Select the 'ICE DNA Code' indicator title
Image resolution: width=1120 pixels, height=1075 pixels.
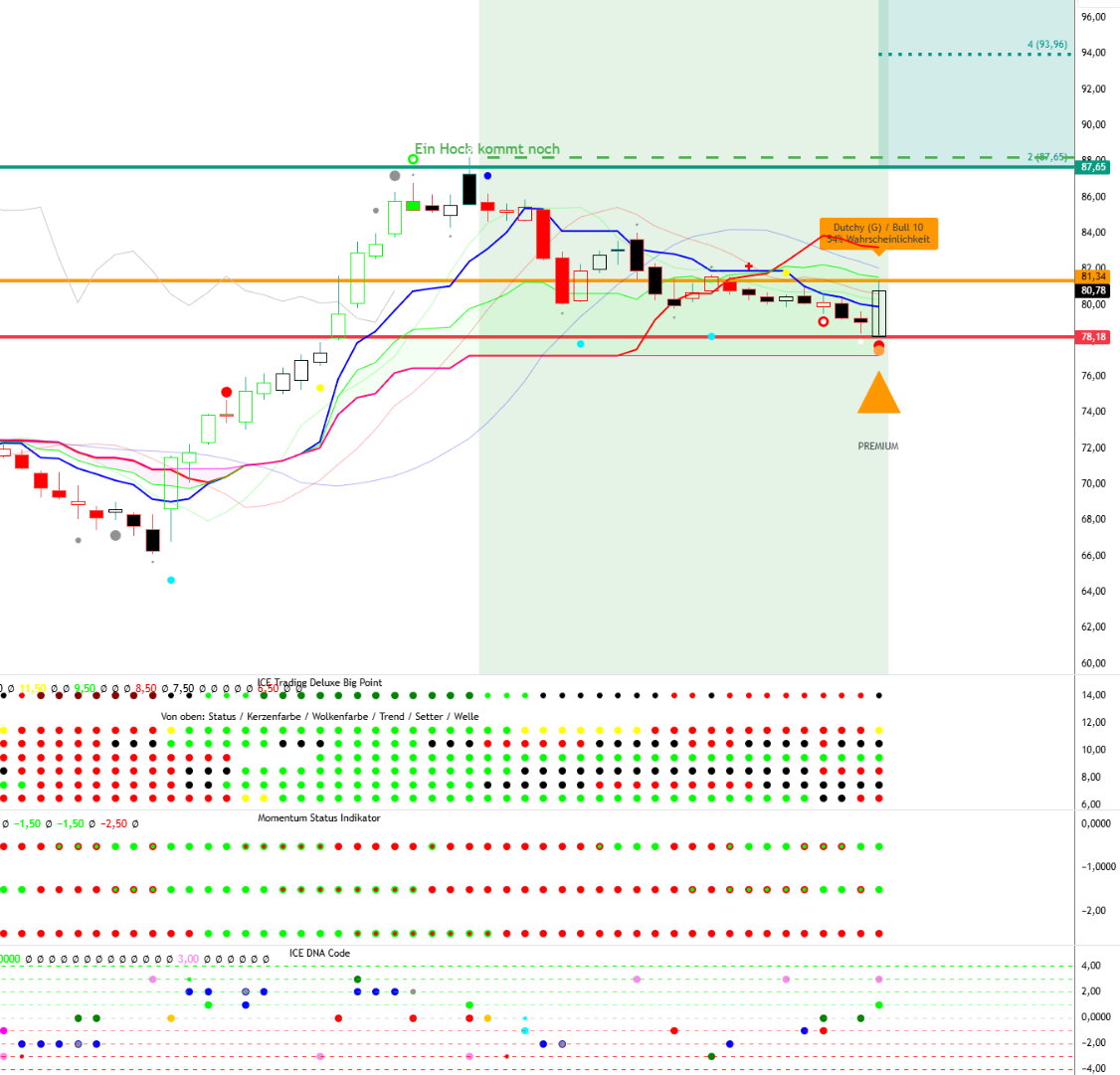click(x=319, y=953)
